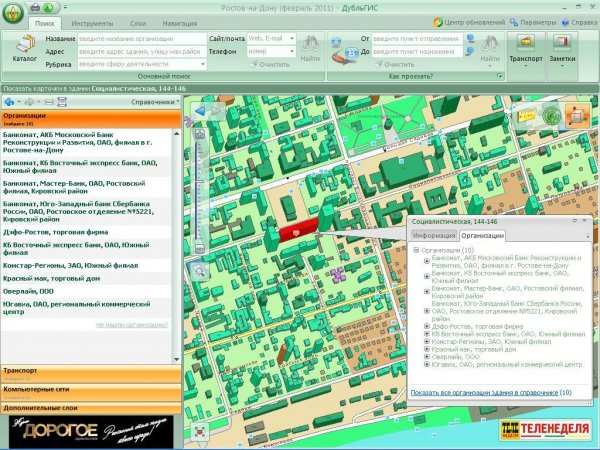Click the expand cards icon in directory toolbar
The height and width of the screenshot is (450, 600).
click(x=62, y=102)
